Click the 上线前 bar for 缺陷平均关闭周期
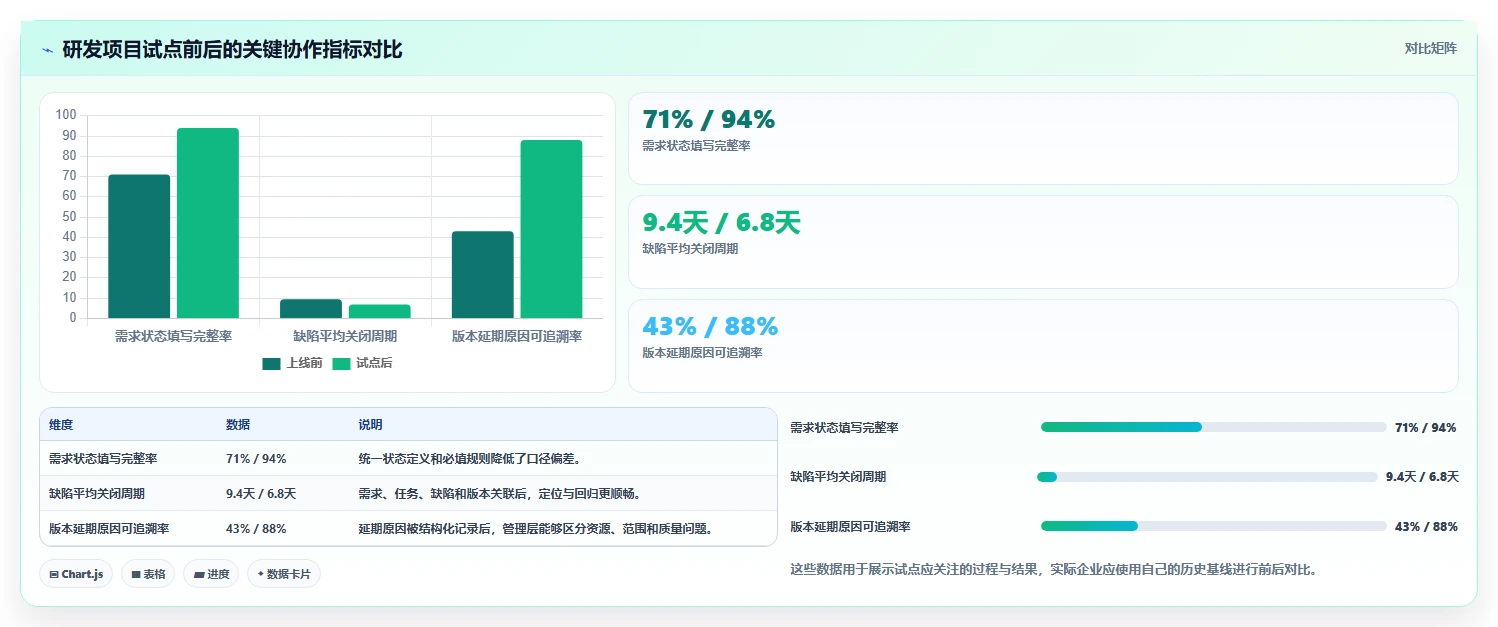Viewport: 1498px width, 627px height. click(311, 309)
